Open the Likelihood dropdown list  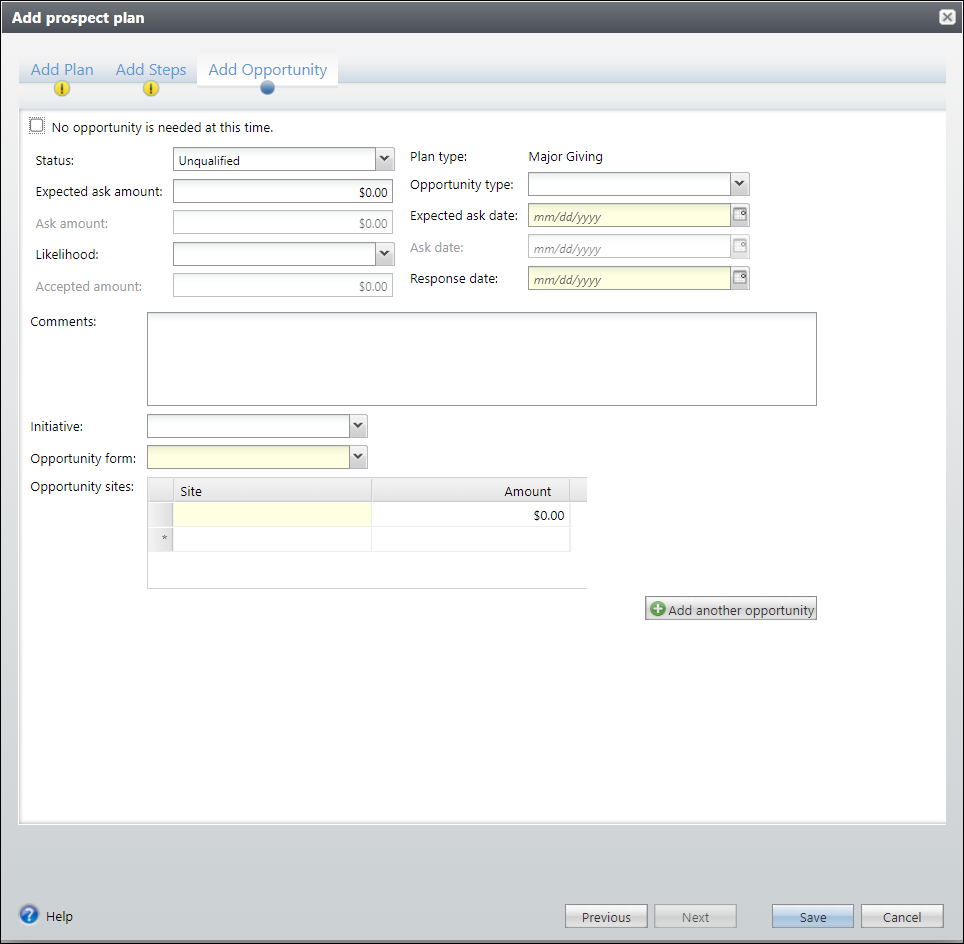pos(384,254)
